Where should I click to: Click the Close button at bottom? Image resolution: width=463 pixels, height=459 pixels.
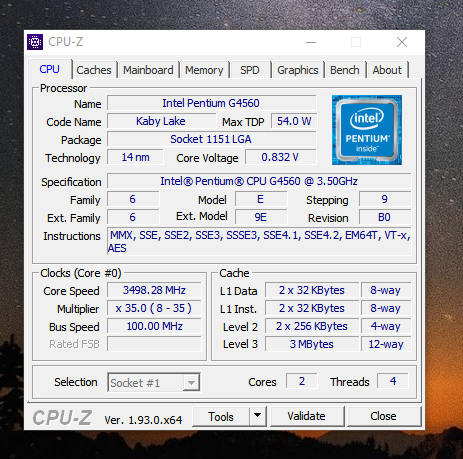tap(384, 416)
